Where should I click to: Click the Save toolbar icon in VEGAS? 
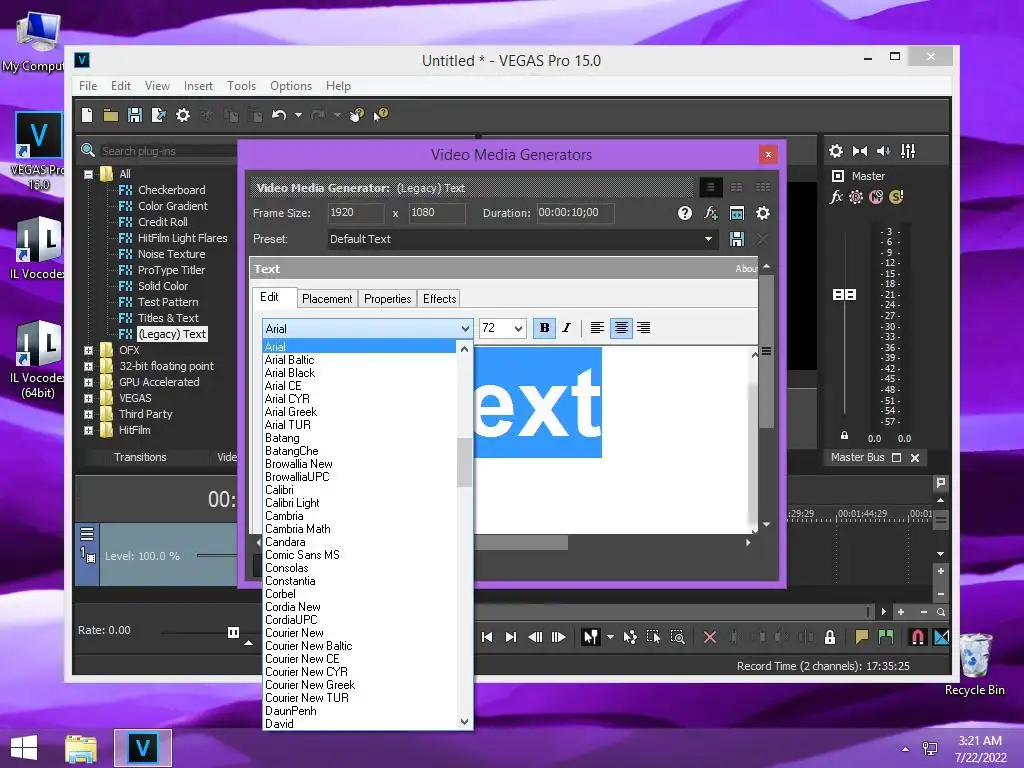135,116
